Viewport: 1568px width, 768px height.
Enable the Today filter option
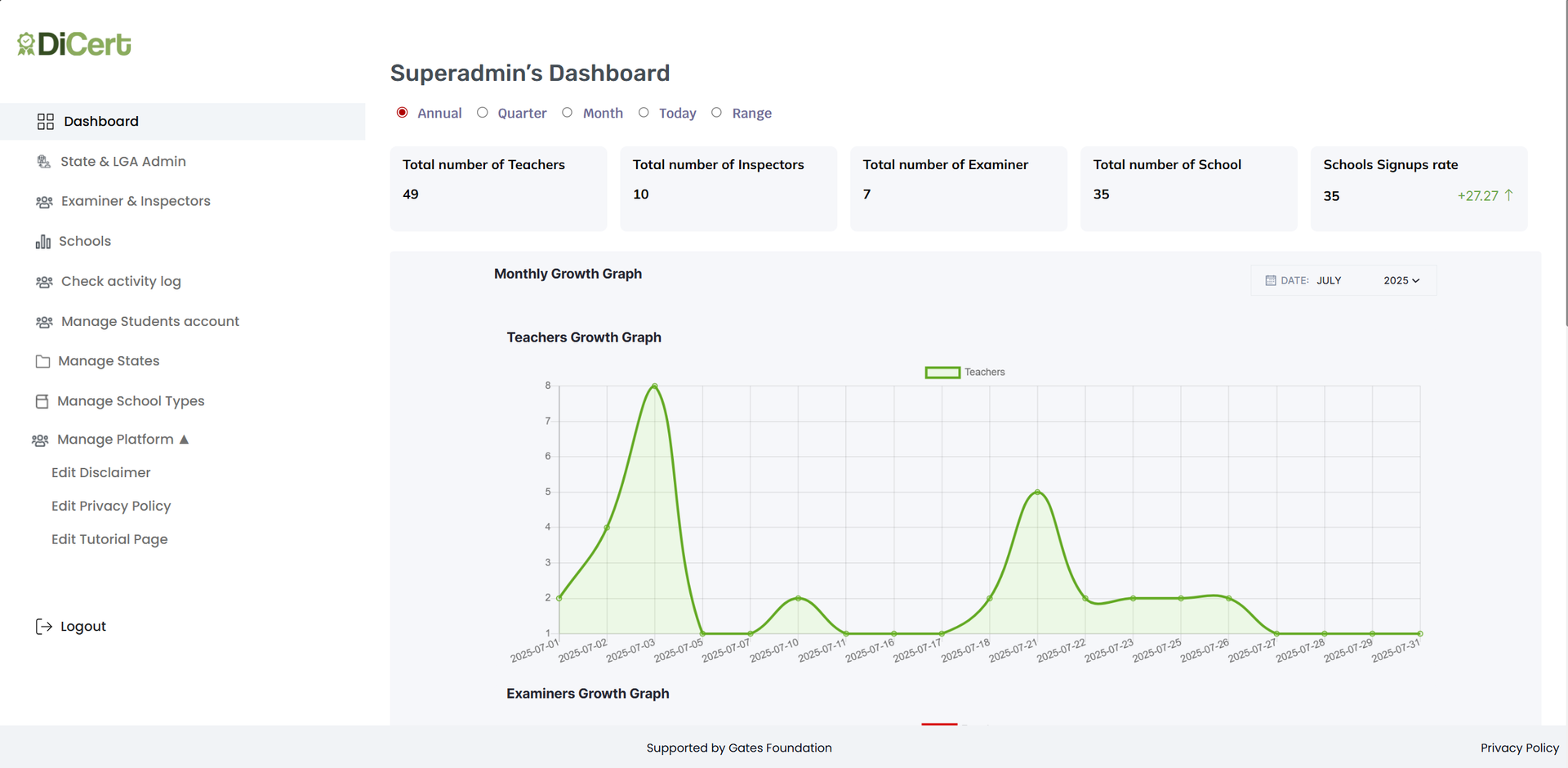coord(644,113)
